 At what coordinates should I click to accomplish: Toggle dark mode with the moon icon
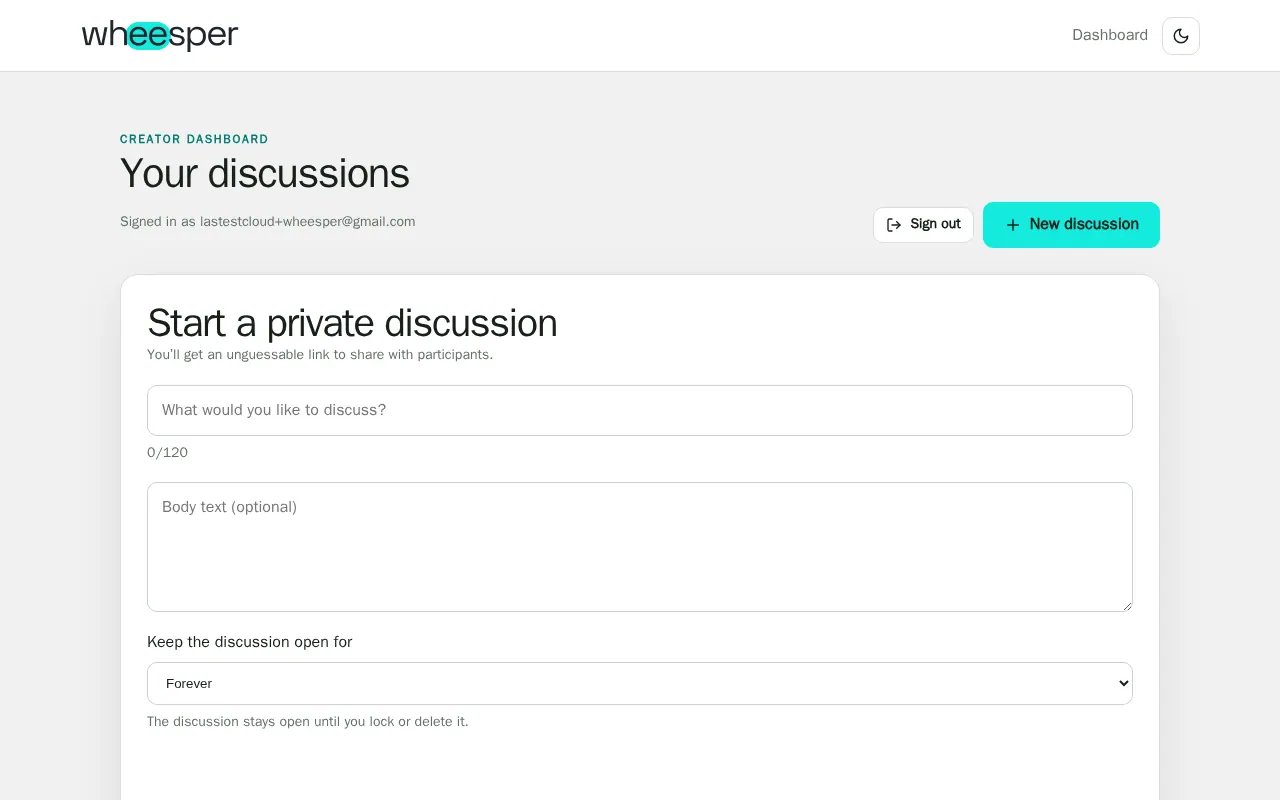[x=1180, y=36]
